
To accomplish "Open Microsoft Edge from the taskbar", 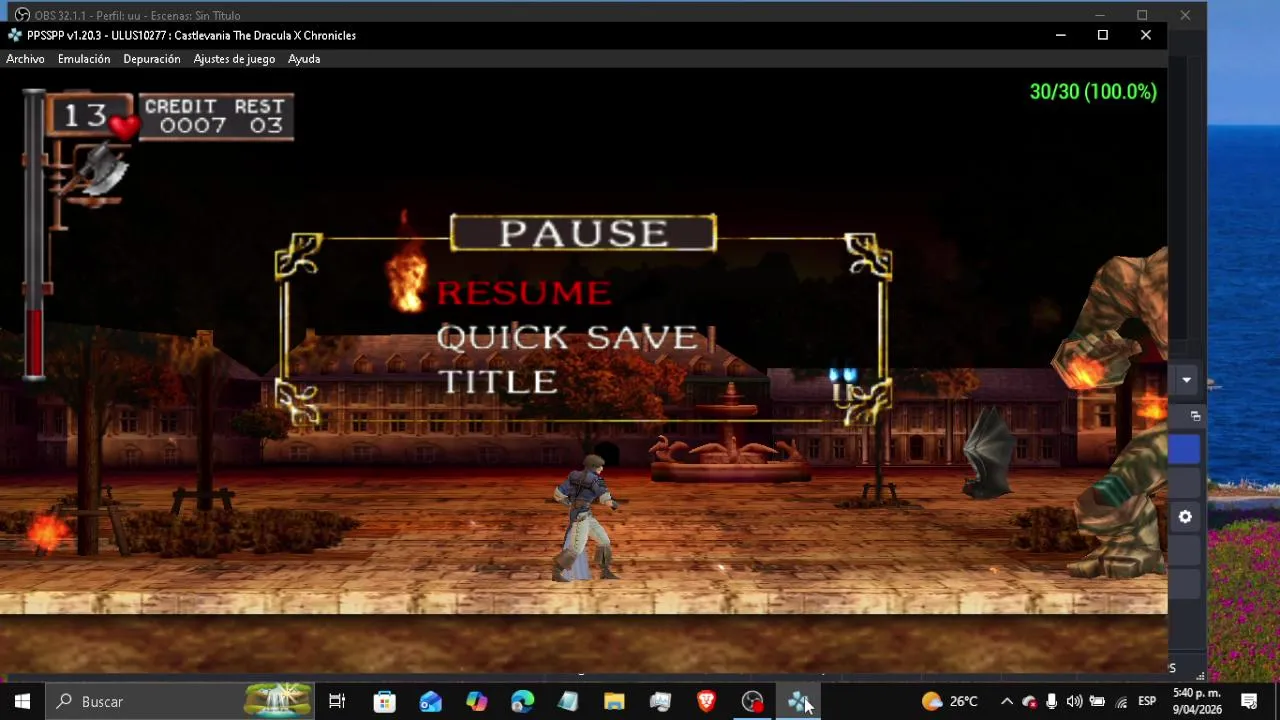I will click(522, 701).
